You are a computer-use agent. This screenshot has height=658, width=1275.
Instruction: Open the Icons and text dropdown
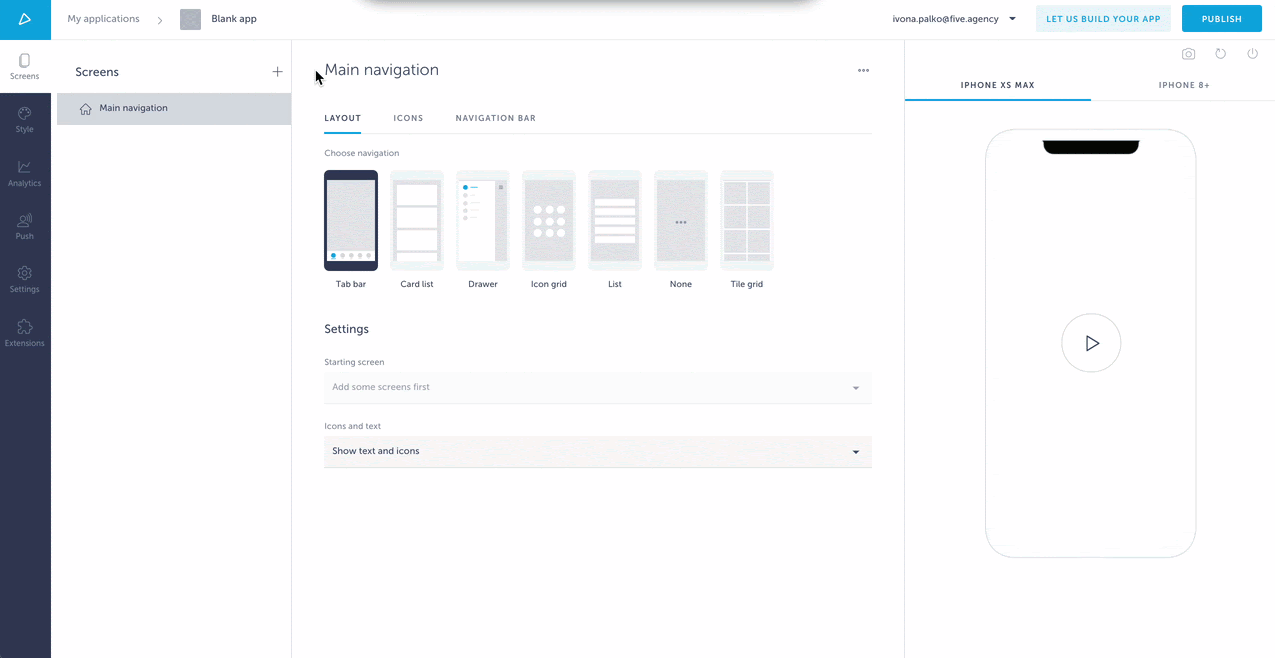point(597,451)
